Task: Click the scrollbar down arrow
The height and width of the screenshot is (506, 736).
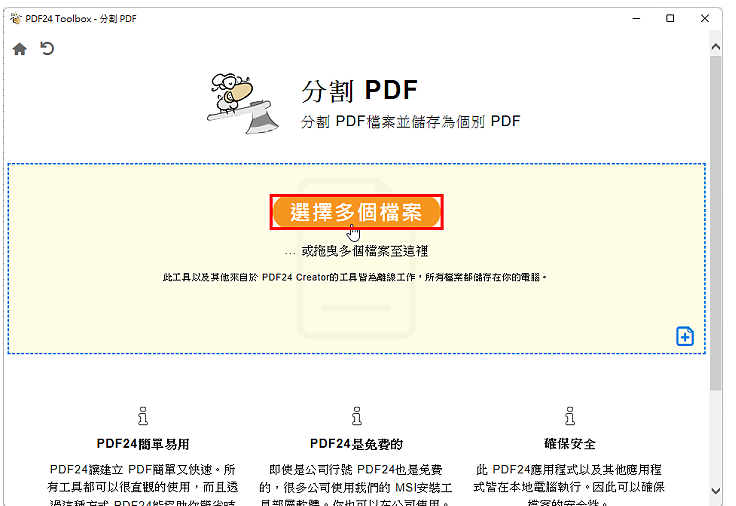Action: point(715,491)
